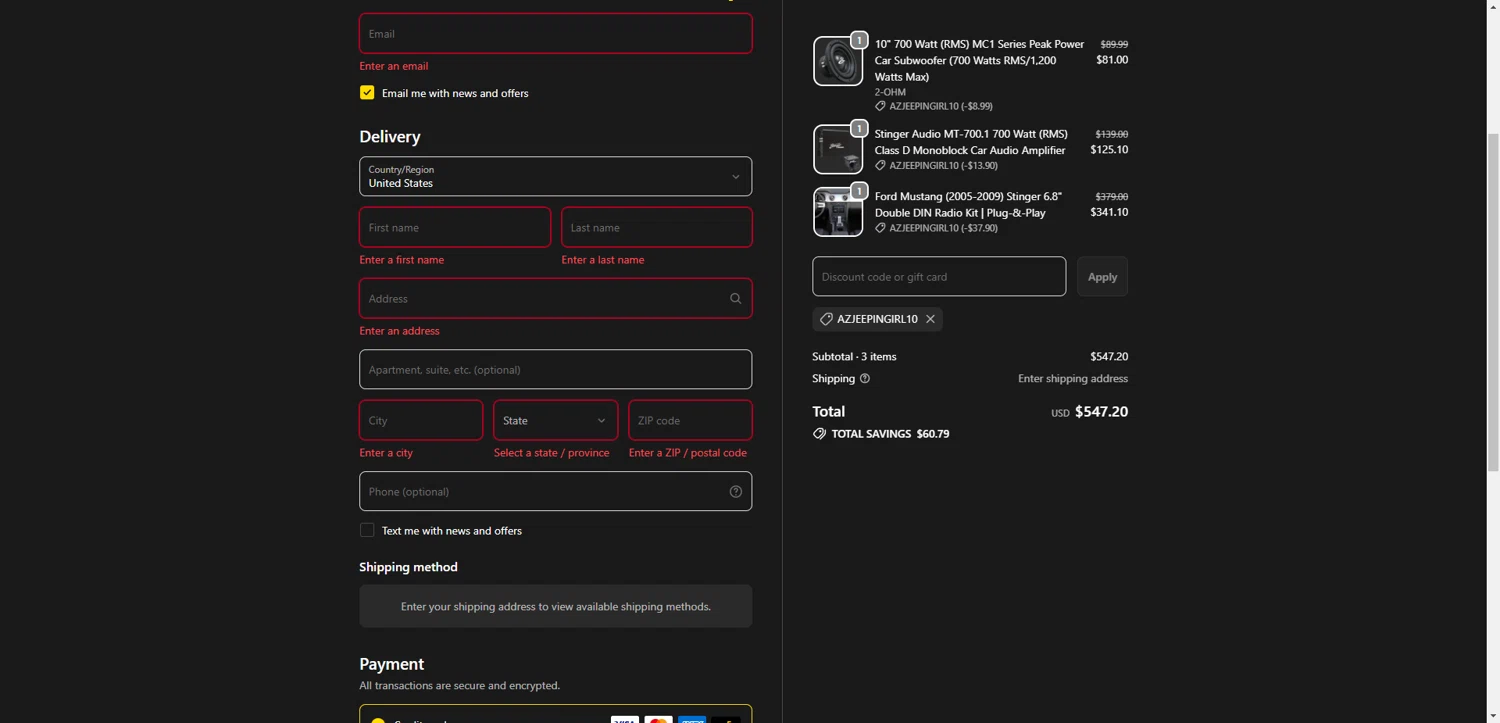Click the Country/Region chevron arrow

point(735,177)
